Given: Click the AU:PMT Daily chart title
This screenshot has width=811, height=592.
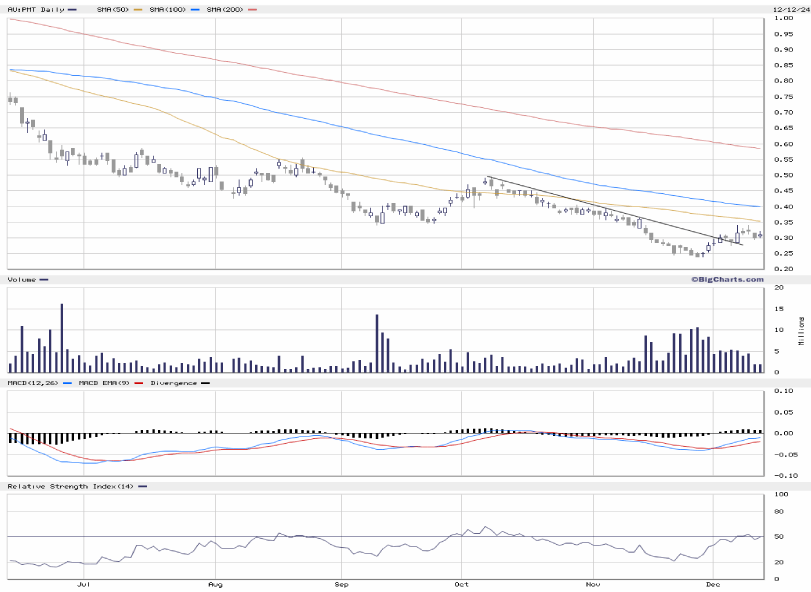Looking at the screenshot, I should point(36,9).
